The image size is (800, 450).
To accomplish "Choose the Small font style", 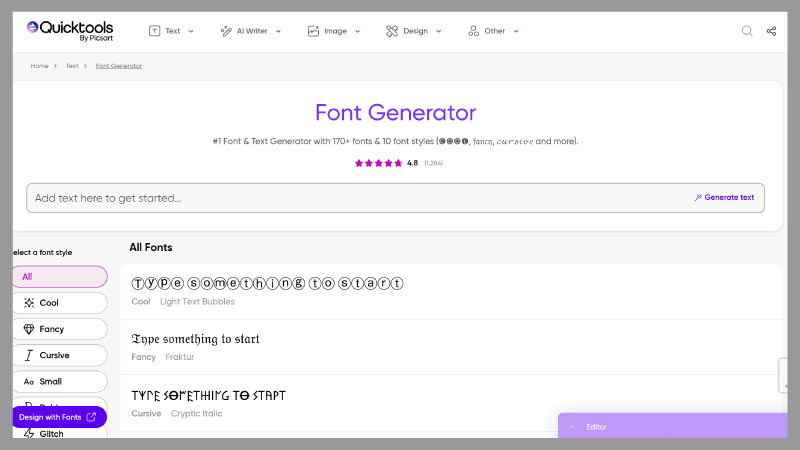I will tap(60, 381).
